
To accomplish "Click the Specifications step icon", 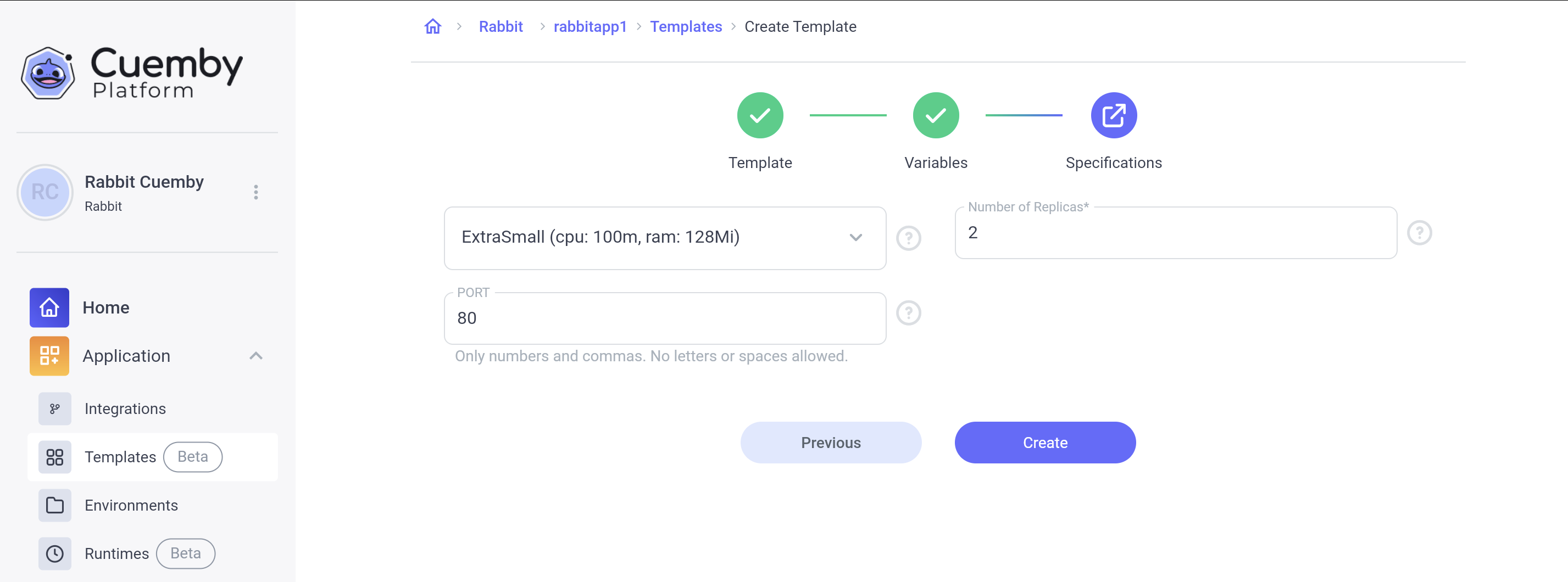I will click(1113, 115).
